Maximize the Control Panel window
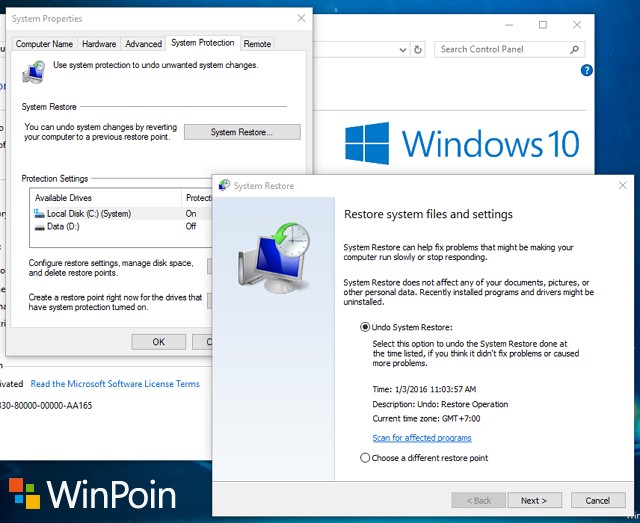The width and height of the screenshot is (640, 523). pos(543,25)
